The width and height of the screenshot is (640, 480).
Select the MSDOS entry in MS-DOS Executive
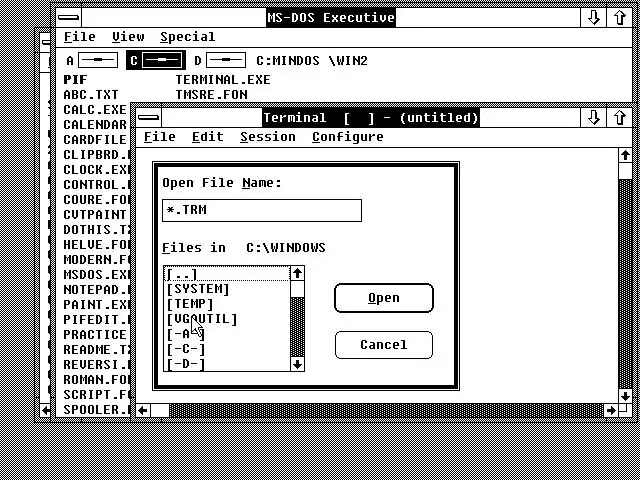point(96,275)
